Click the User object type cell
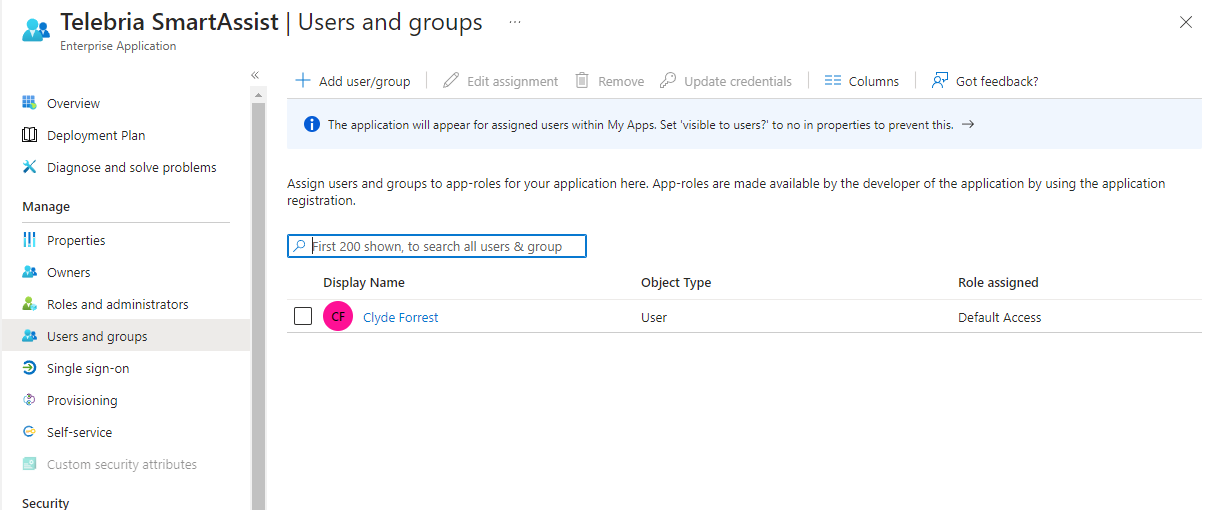The image size is (1212, 510). pyautogui.click(x=654, y=317)
